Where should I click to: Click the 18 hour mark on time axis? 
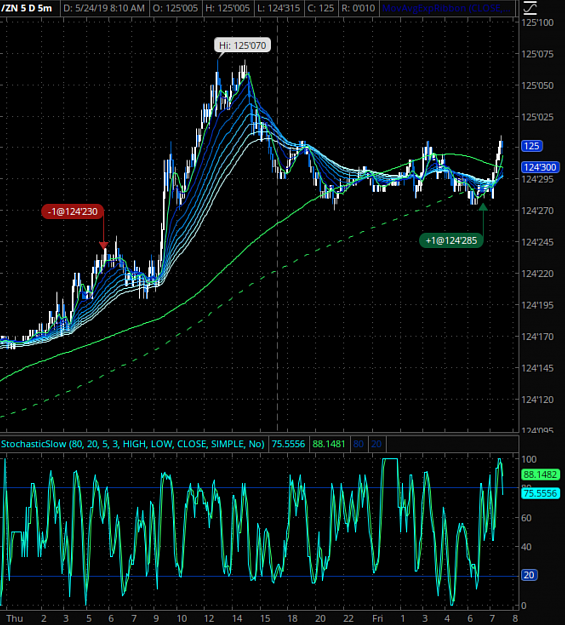(293, 618)
